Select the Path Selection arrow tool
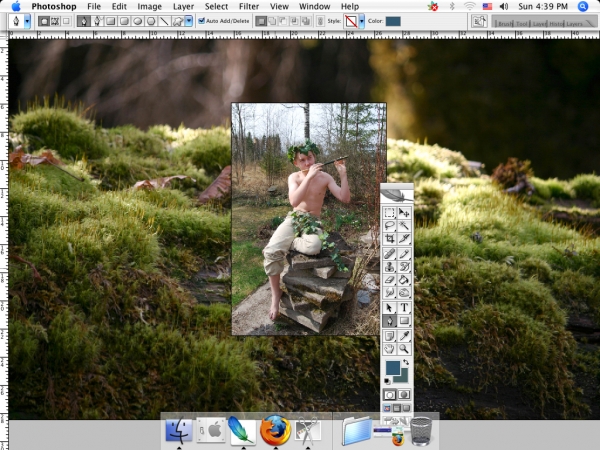 point(390,307)
